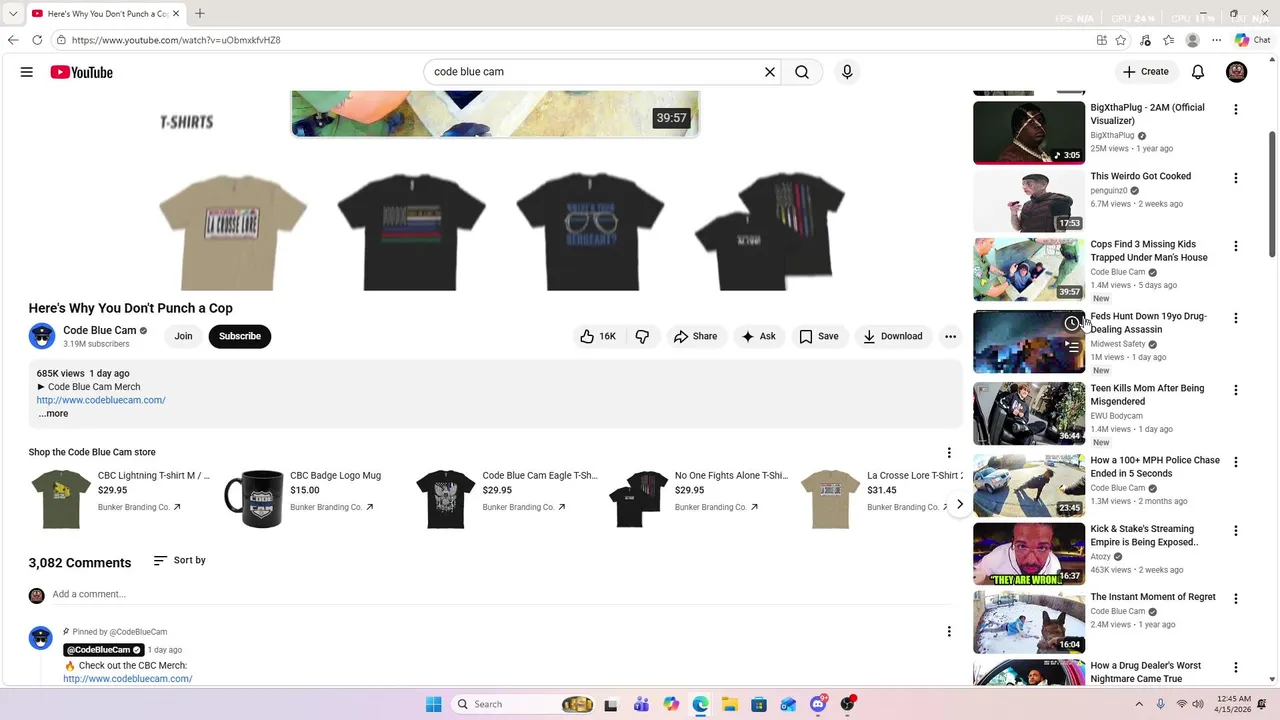Open Code Blue Cam Eagle T-shirt product
This screenshot has width=1280, height=720.
[506, 498]
